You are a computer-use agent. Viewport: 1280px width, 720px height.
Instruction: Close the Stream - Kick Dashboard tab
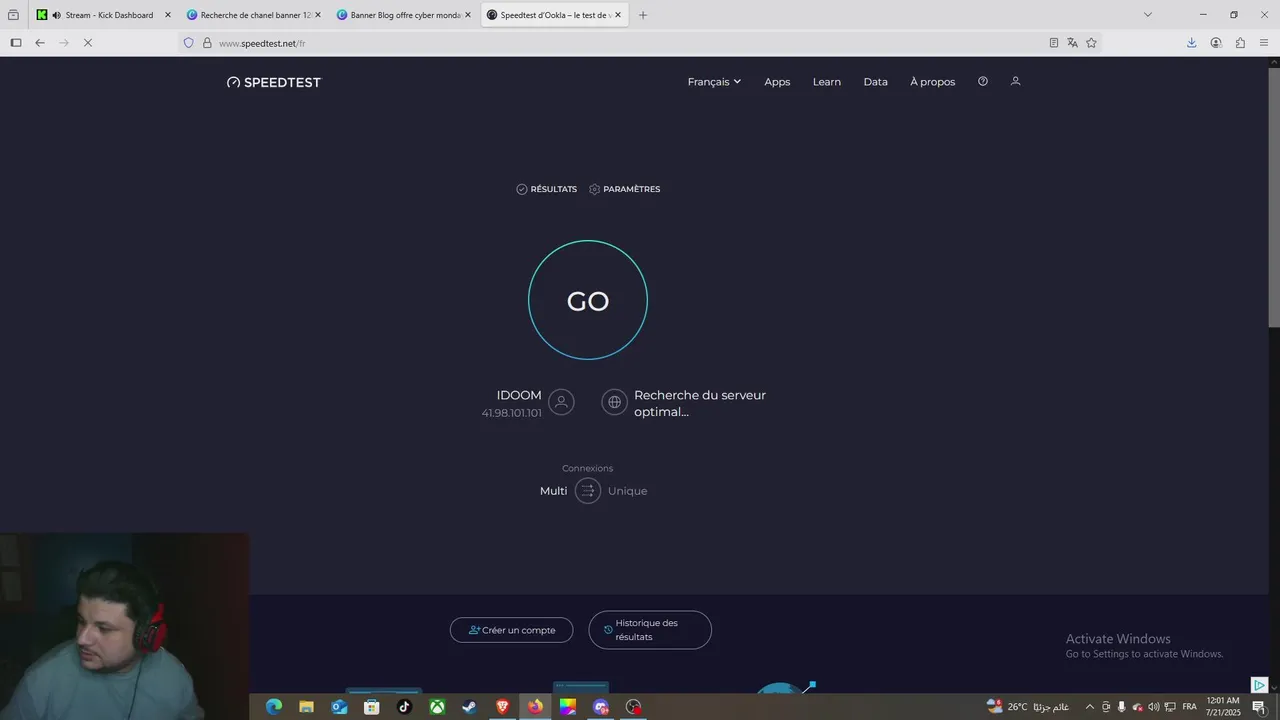(x=168, y=15)
